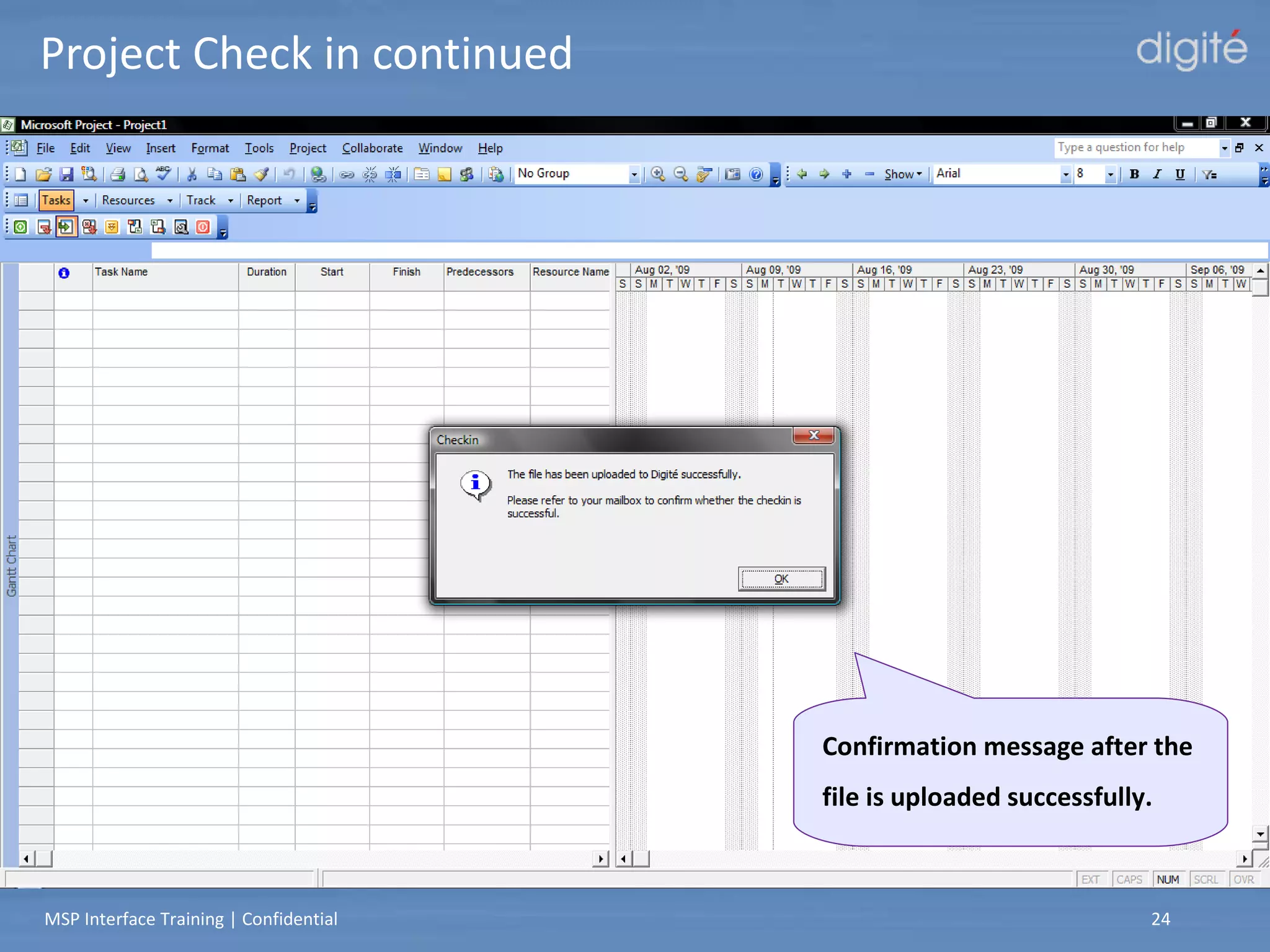Click the table horizontal scrollbar right arrow
Viewport: 1270px width, 952px height.
[600, 859]
